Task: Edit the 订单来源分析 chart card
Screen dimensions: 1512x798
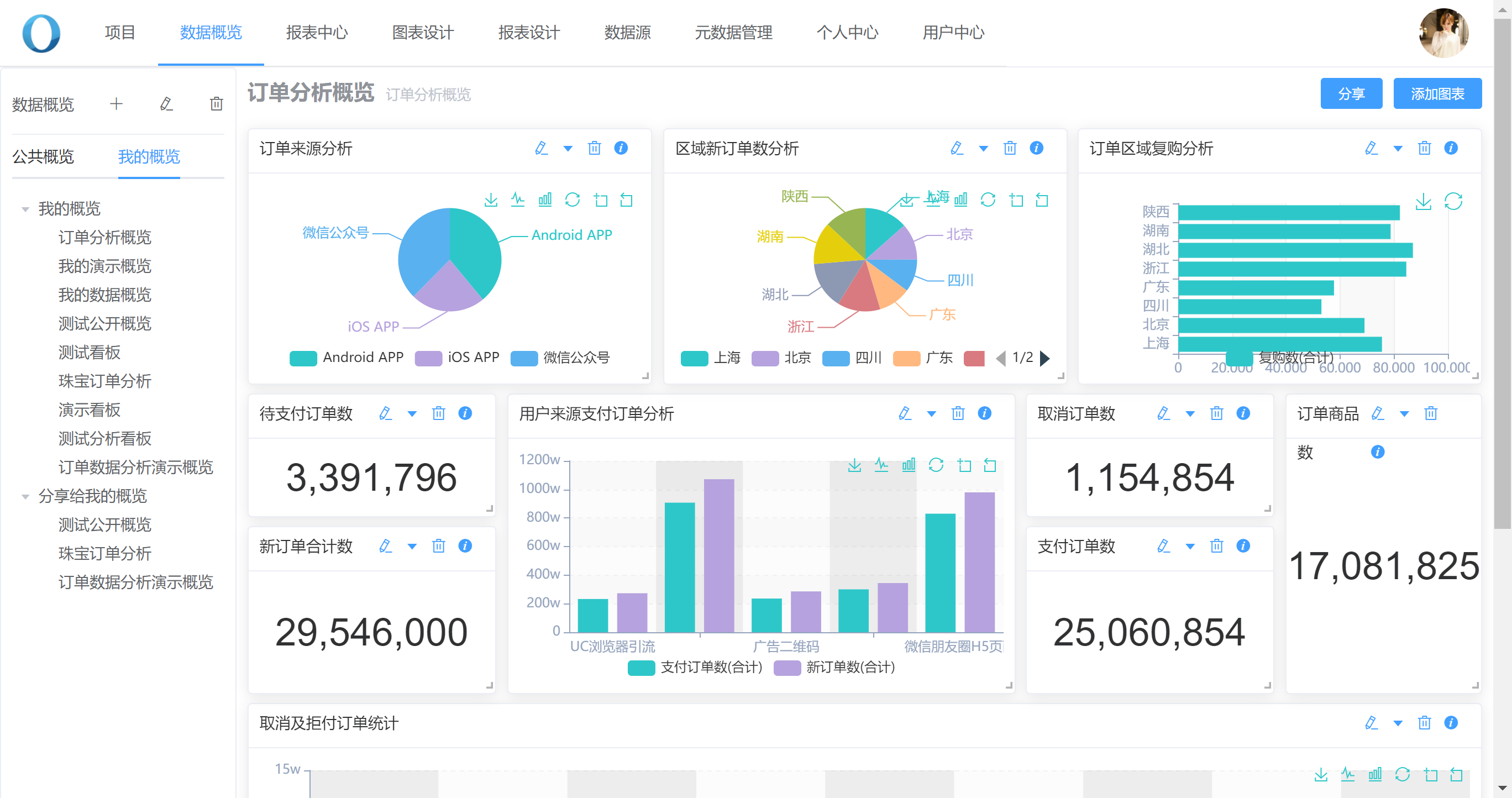Action: pos(541,148)
